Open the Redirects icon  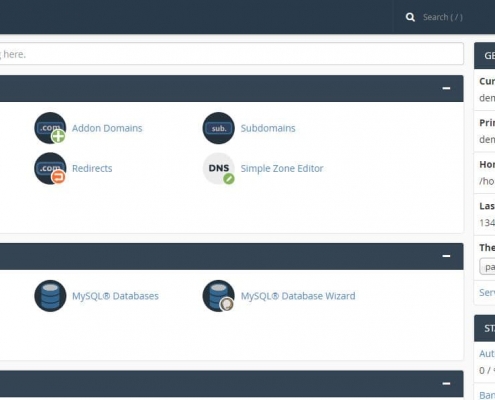point(50,168)
